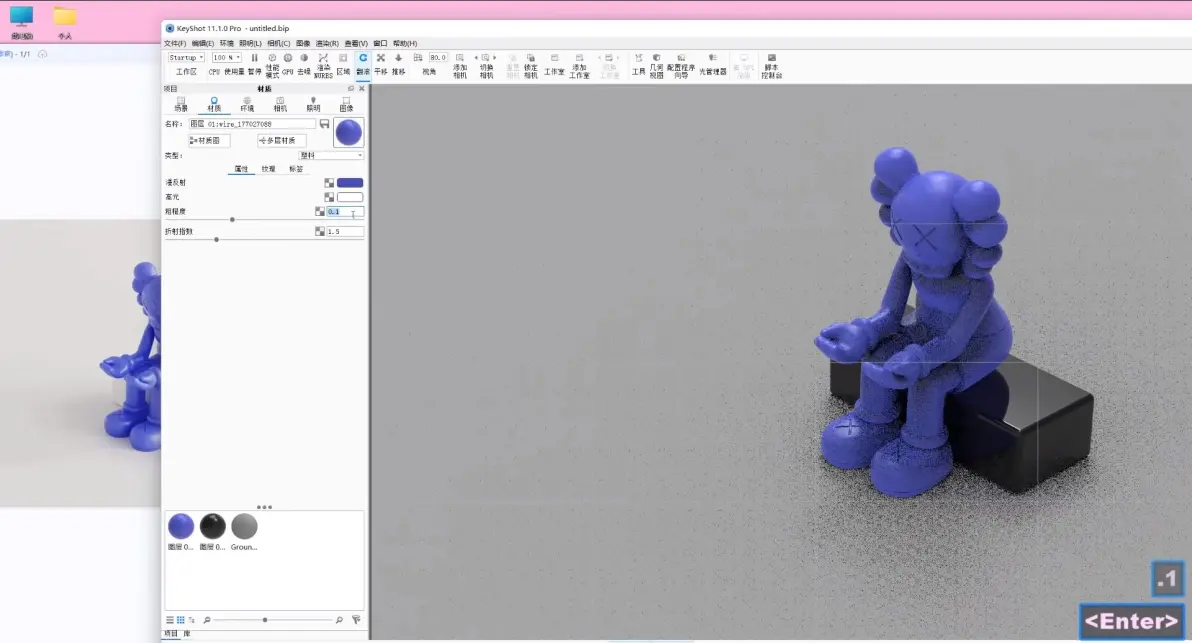The width and height of the screenshot is (1192, 643).
Task: Switch material list to grid view icon
Action: (x=180, y=620)
